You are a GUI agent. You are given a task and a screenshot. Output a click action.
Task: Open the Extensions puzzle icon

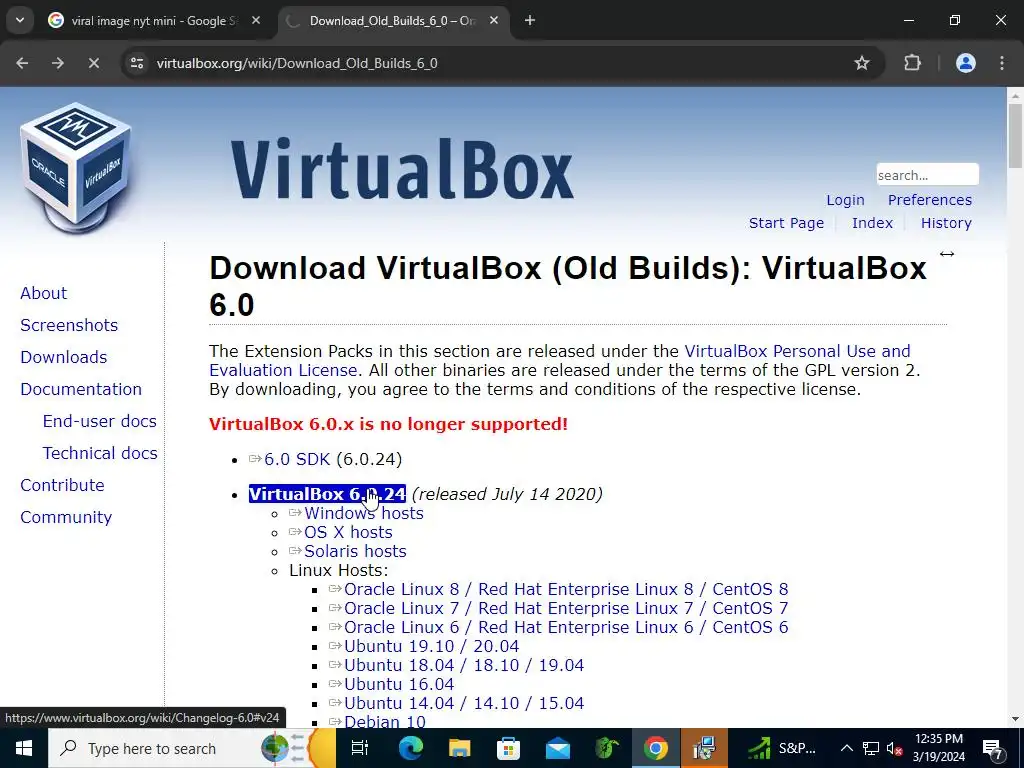(912, 63)
